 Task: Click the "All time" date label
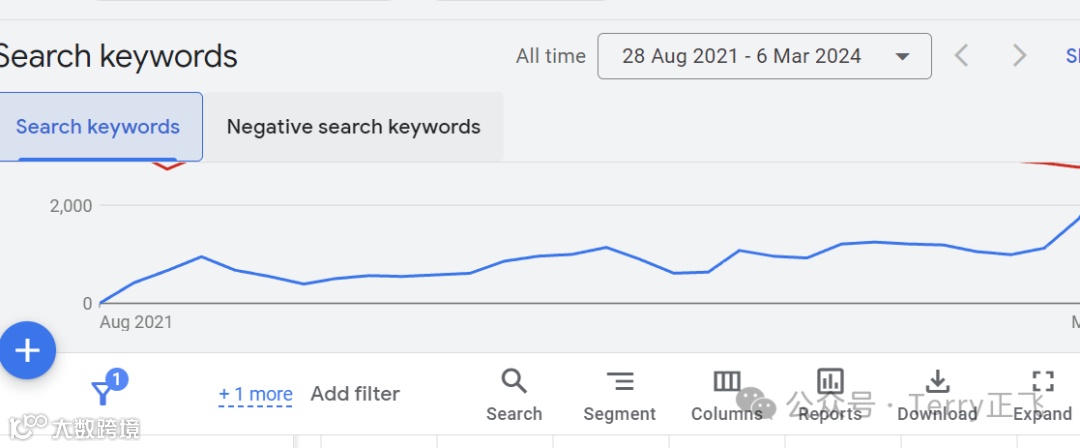(550, 56)
